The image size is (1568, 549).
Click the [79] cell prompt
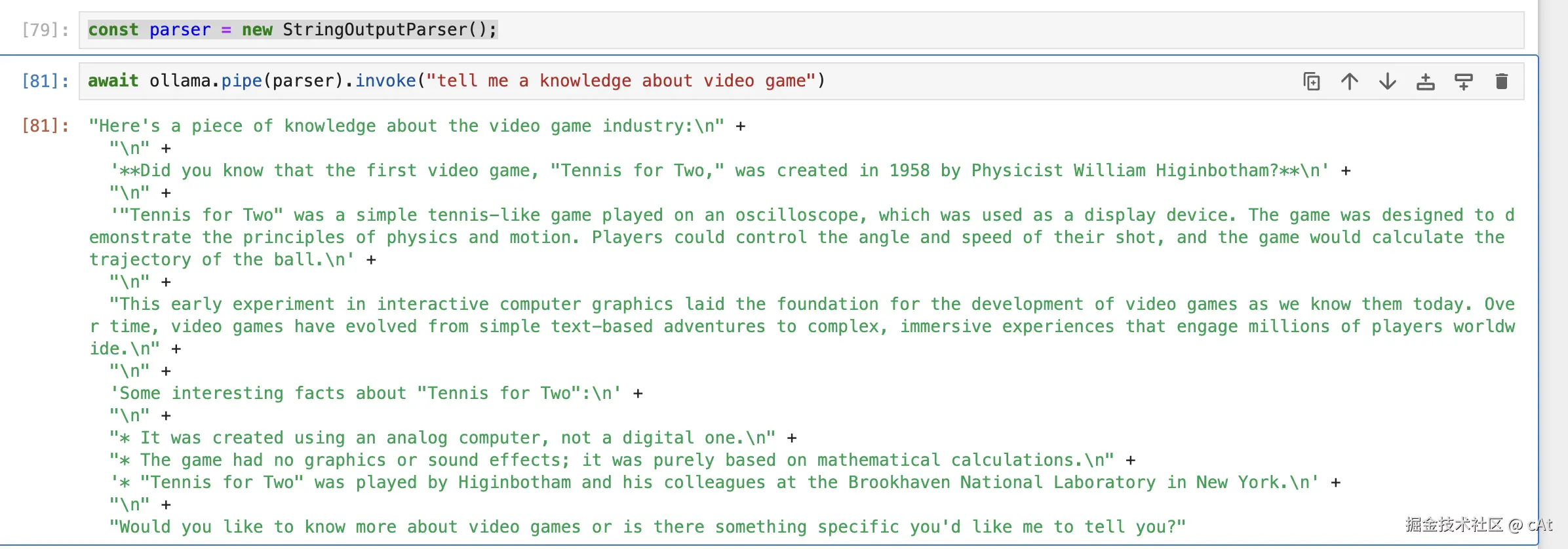45,30
